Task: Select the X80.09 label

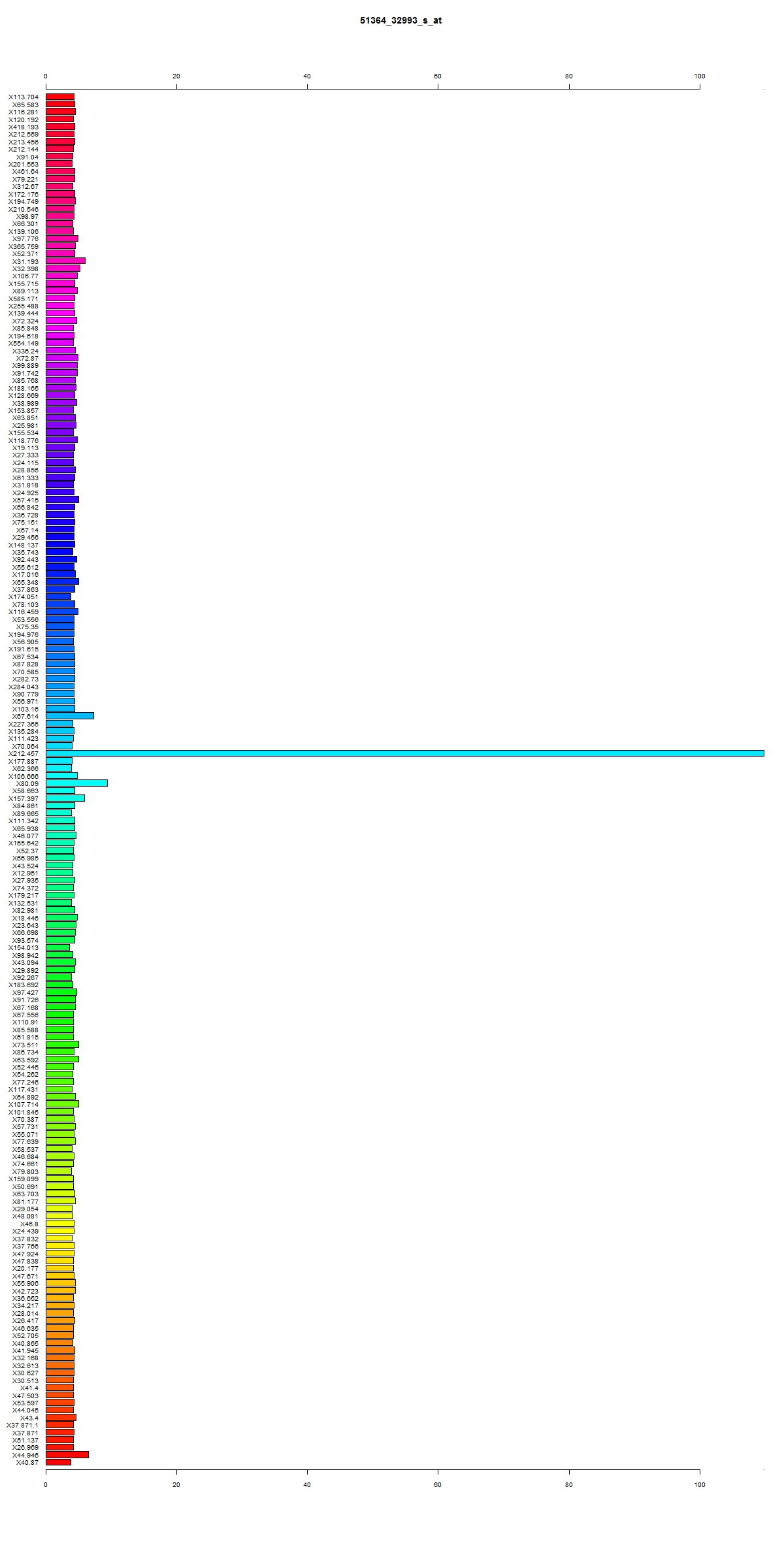Action: 27,783
